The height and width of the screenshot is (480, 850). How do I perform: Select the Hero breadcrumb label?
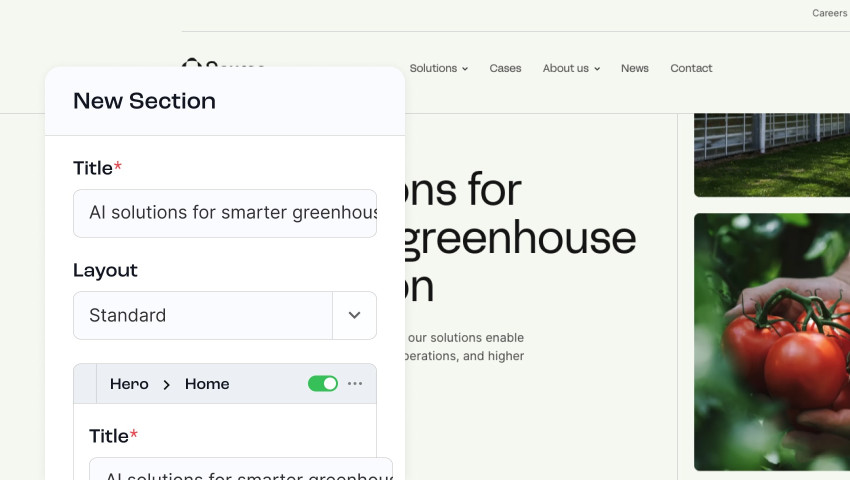(129, 384)
